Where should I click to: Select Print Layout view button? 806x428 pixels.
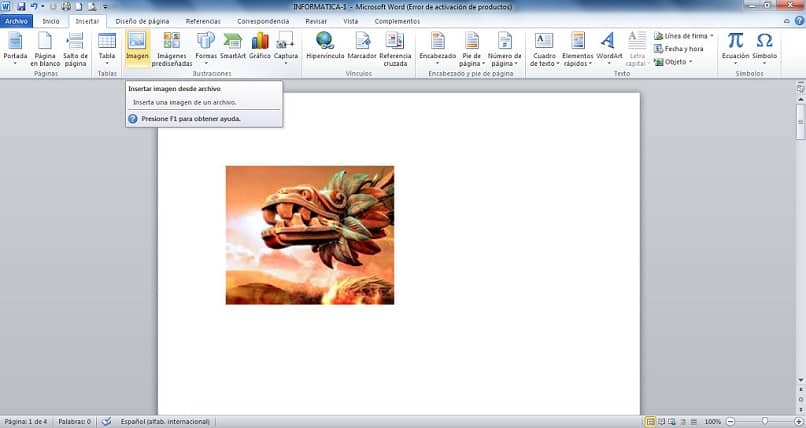[650, 421]
